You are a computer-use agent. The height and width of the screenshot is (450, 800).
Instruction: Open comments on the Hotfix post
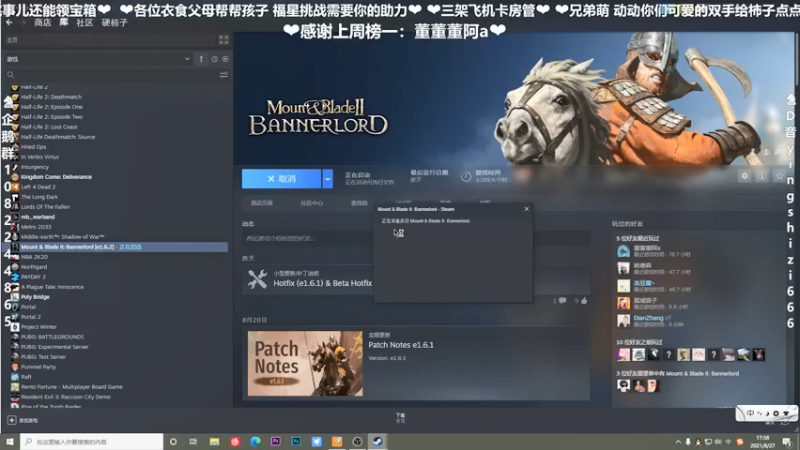click(560, 301)
